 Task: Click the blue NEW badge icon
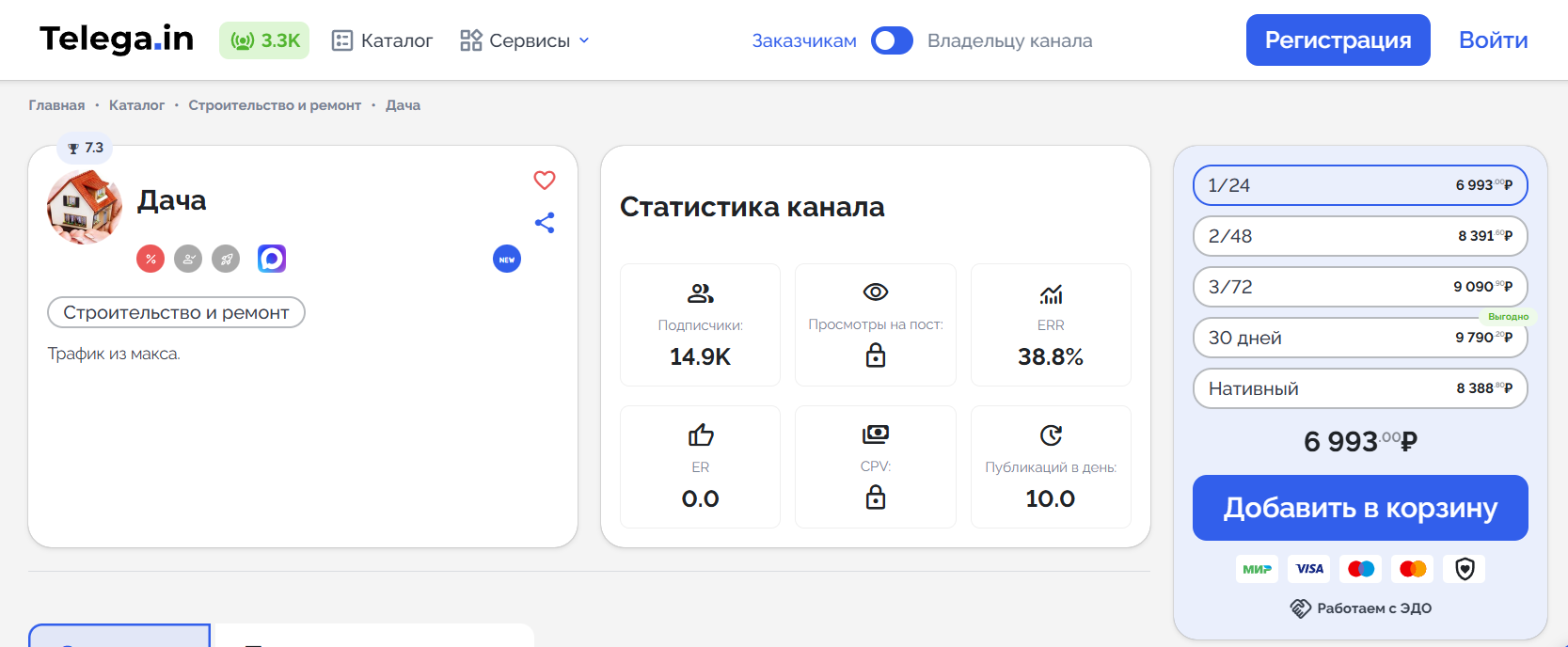(x=507, y=260)
